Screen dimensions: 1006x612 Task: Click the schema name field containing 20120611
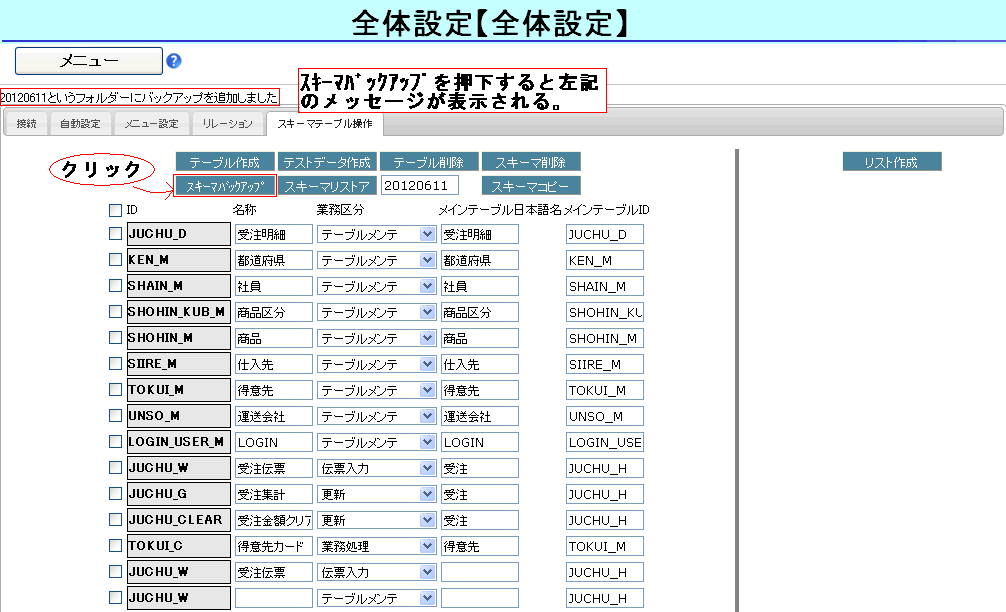pyautogui.click(x=419, y=185)
